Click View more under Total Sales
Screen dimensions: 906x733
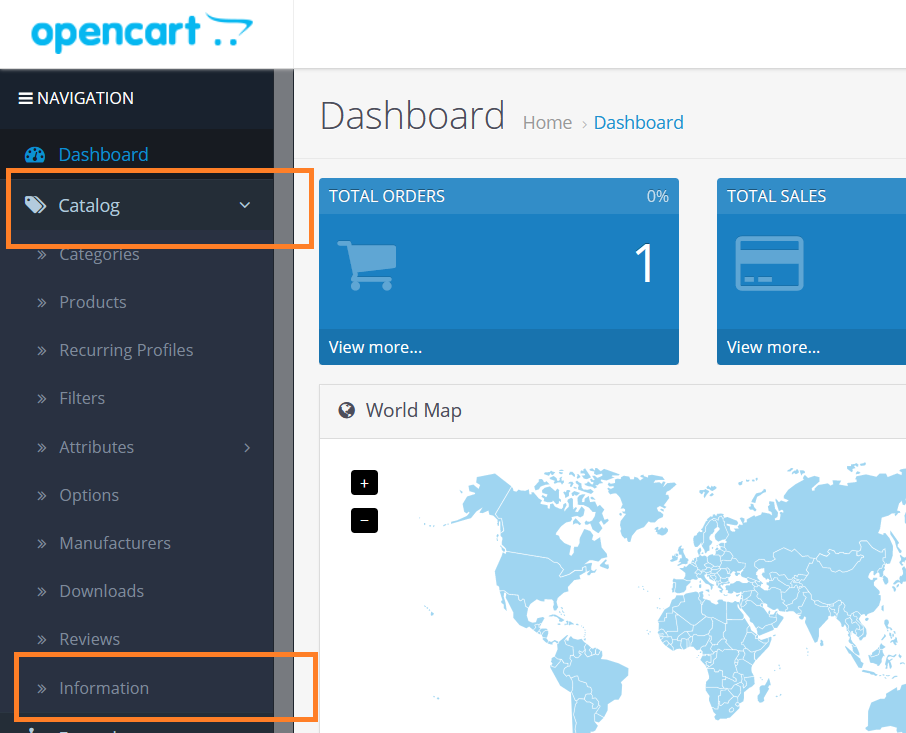tap(773, 347)
